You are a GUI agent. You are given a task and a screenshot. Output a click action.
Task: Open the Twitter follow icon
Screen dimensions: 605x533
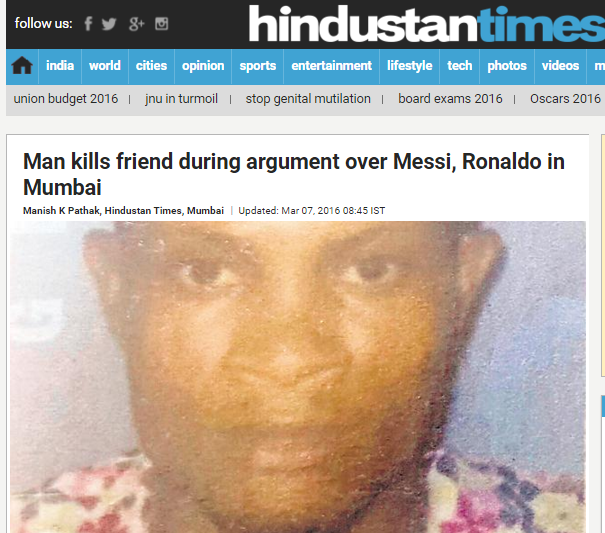(x=109, y=24)
